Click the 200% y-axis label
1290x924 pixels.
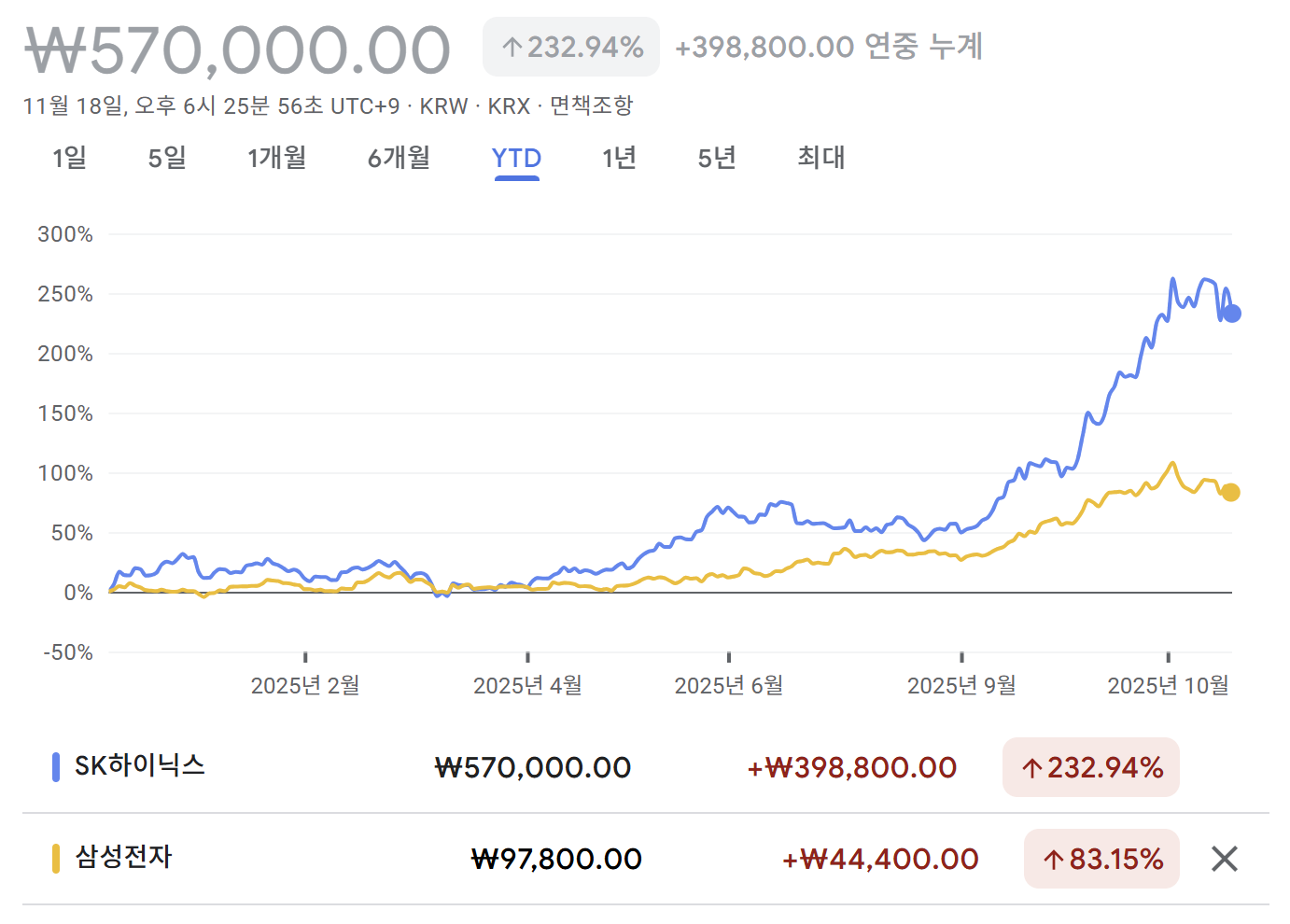65,354
